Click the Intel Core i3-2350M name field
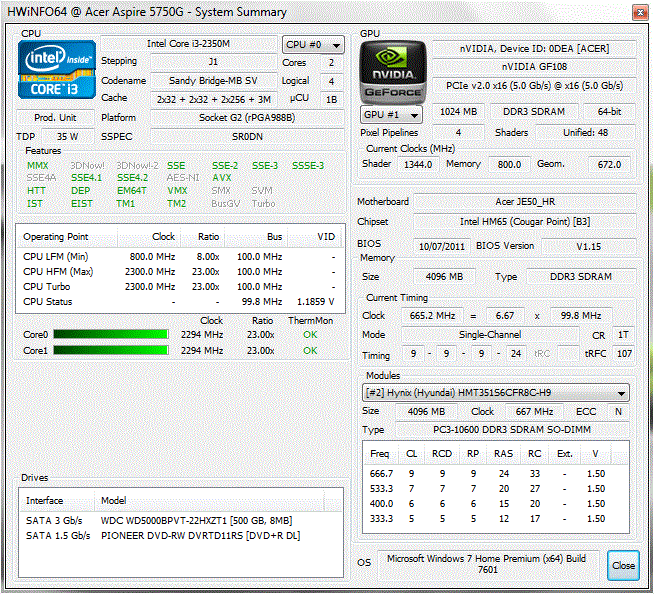 click(x=189, y=44)
